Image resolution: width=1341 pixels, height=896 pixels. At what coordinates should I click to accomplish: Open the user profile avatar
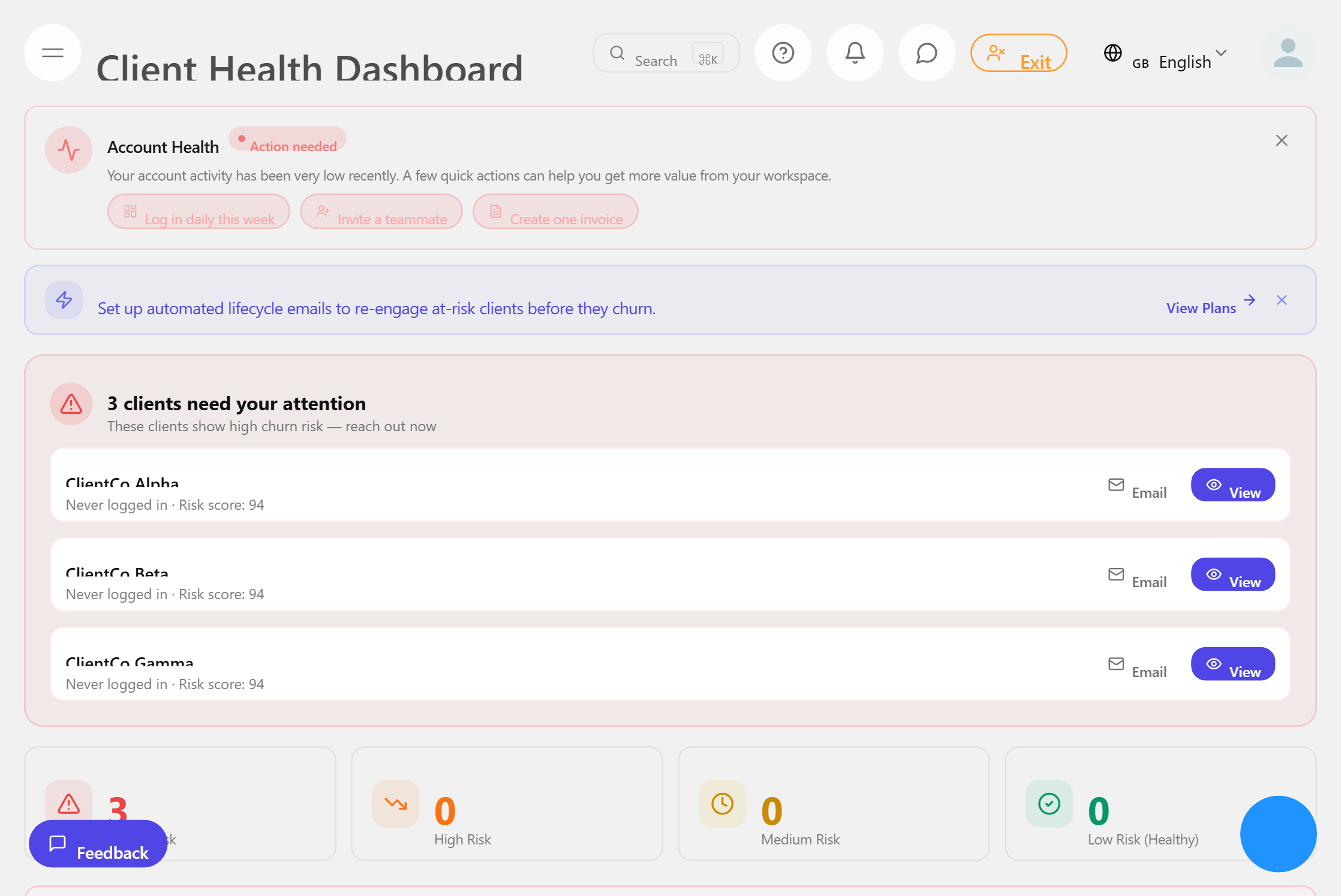click(1288, 53)
